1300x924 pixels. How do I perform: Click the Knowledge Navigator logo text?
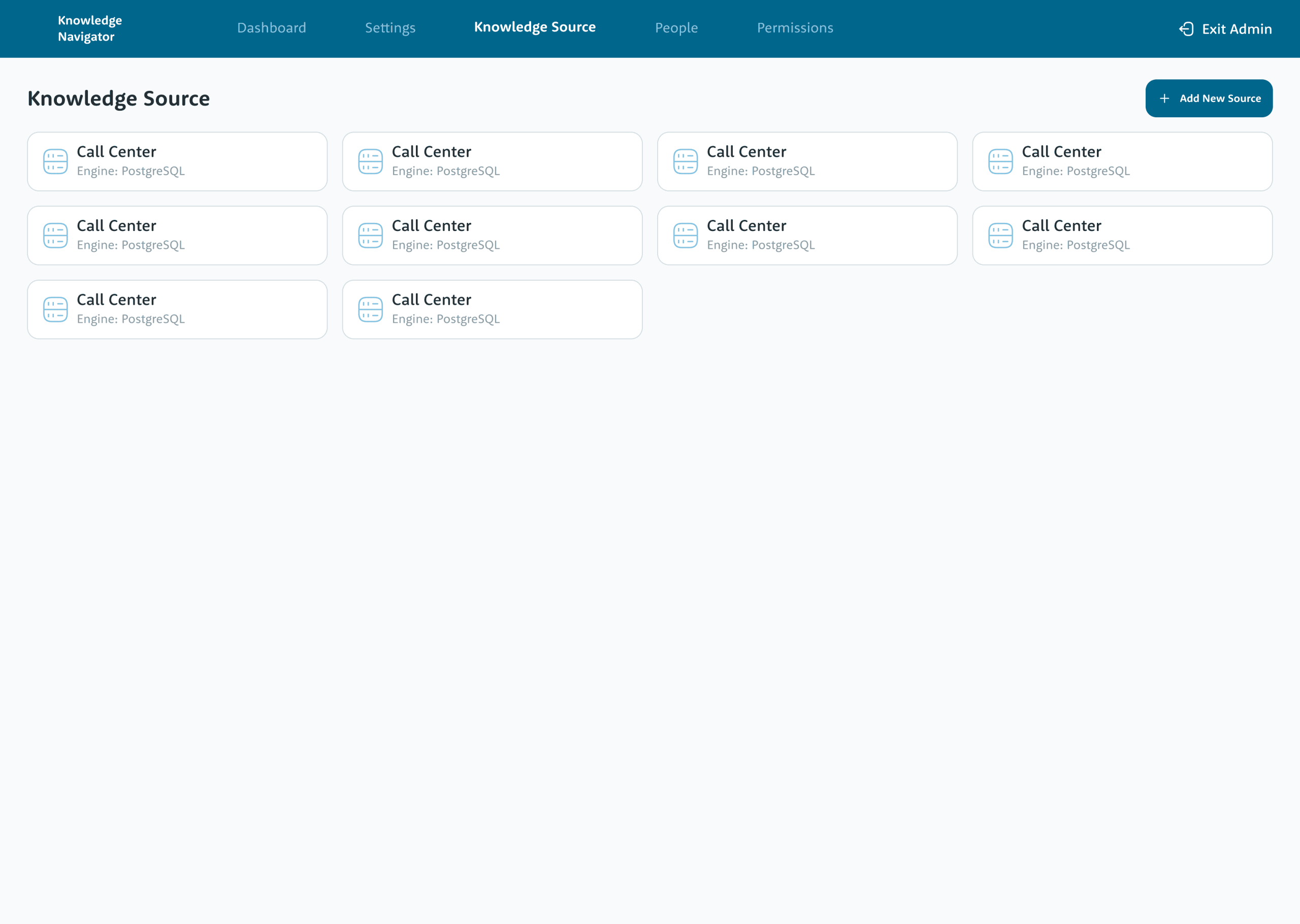89,28
